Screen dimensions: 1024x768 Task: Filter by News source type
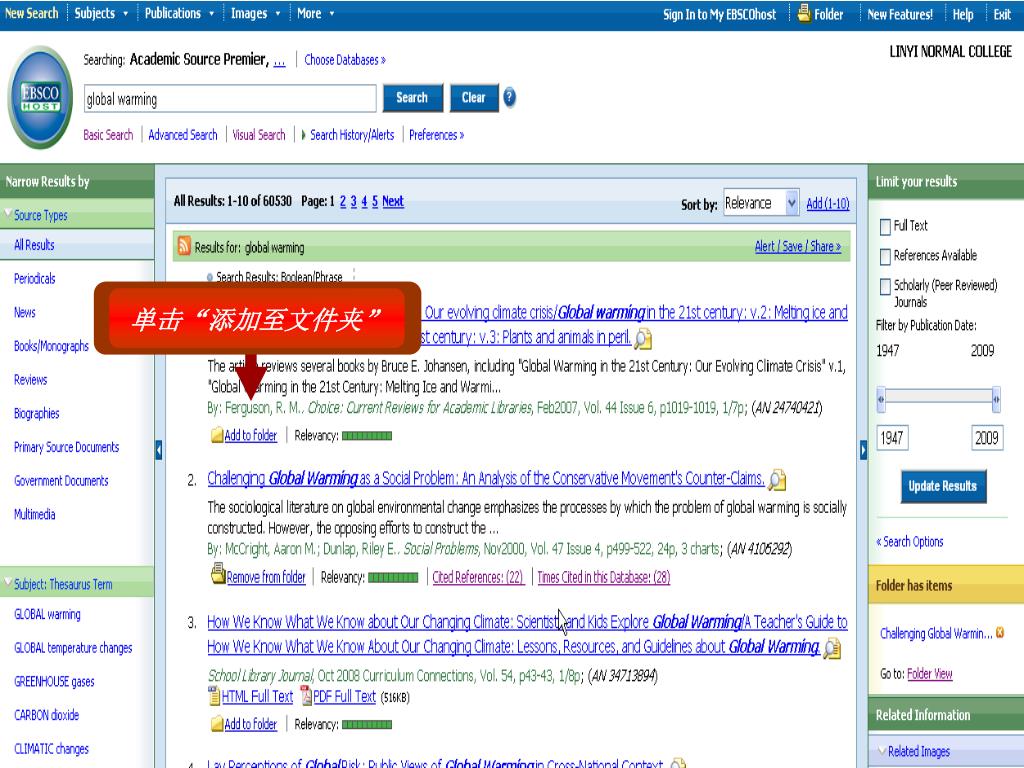(25, 313)
